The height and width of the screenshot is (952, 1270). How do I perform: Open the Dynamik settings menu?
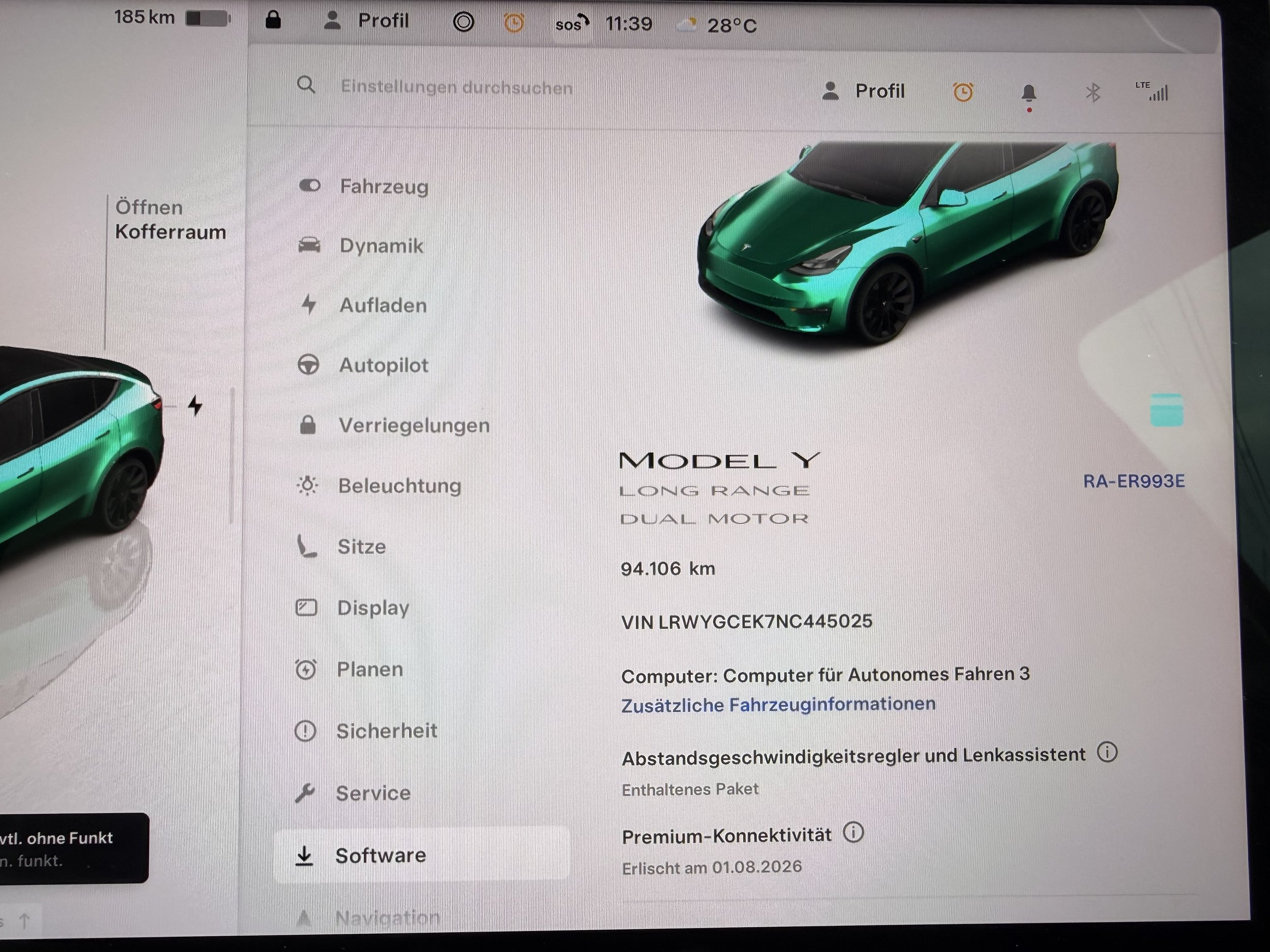(362, 246)
